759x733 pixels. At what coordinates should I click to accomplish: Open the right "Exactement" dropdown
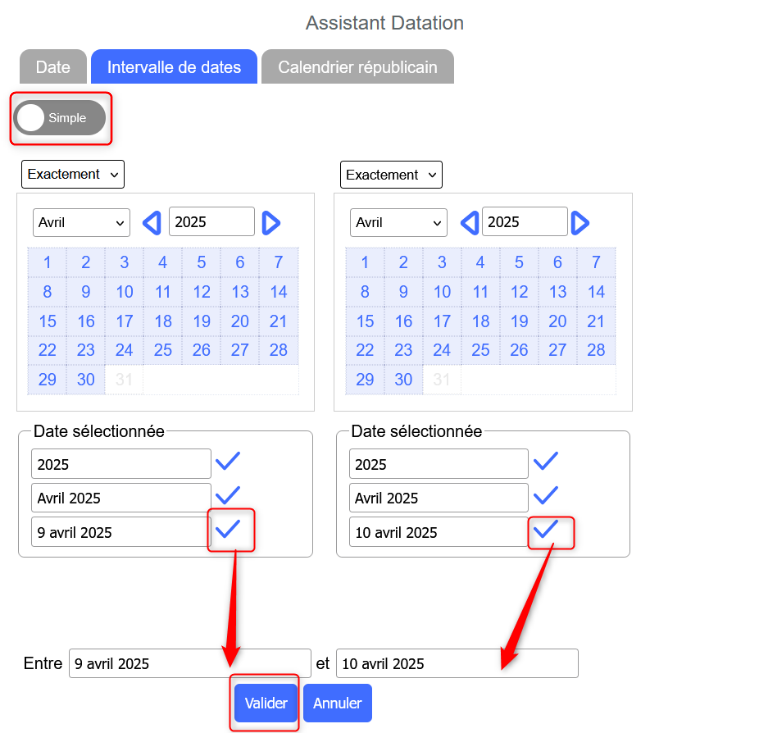click(391, 175)
